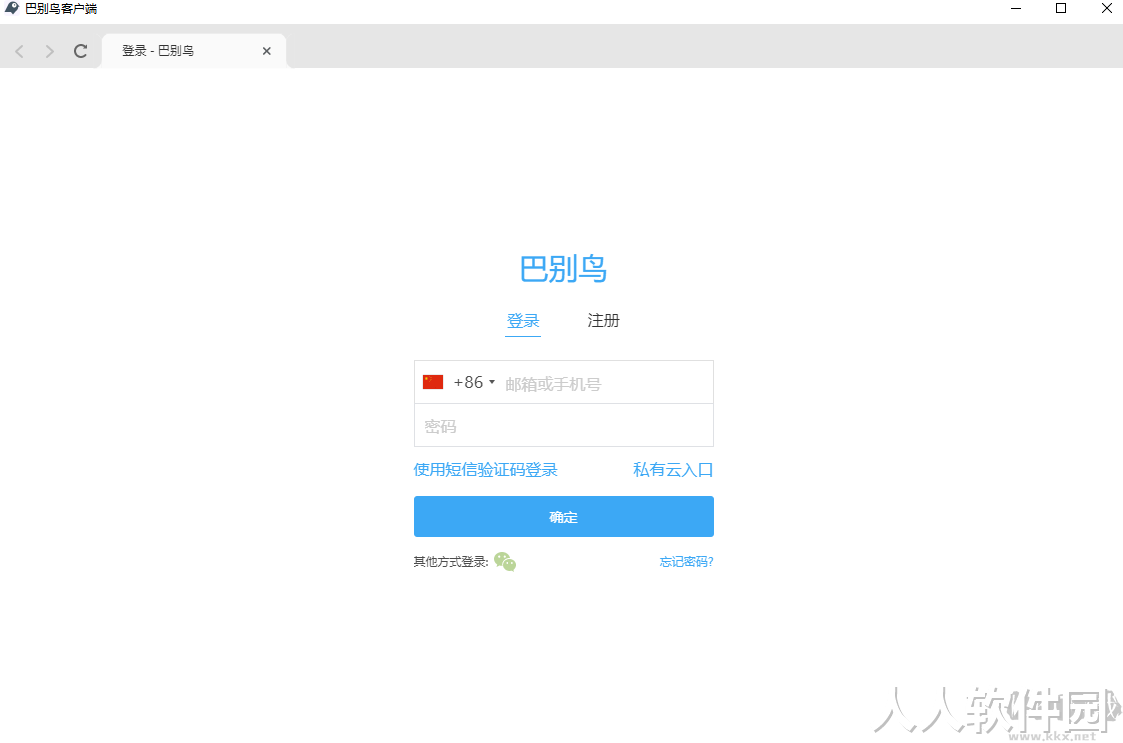The image size is (1123, 743).
Task: Click the China flag icon
Action: [x=433, y=382]
